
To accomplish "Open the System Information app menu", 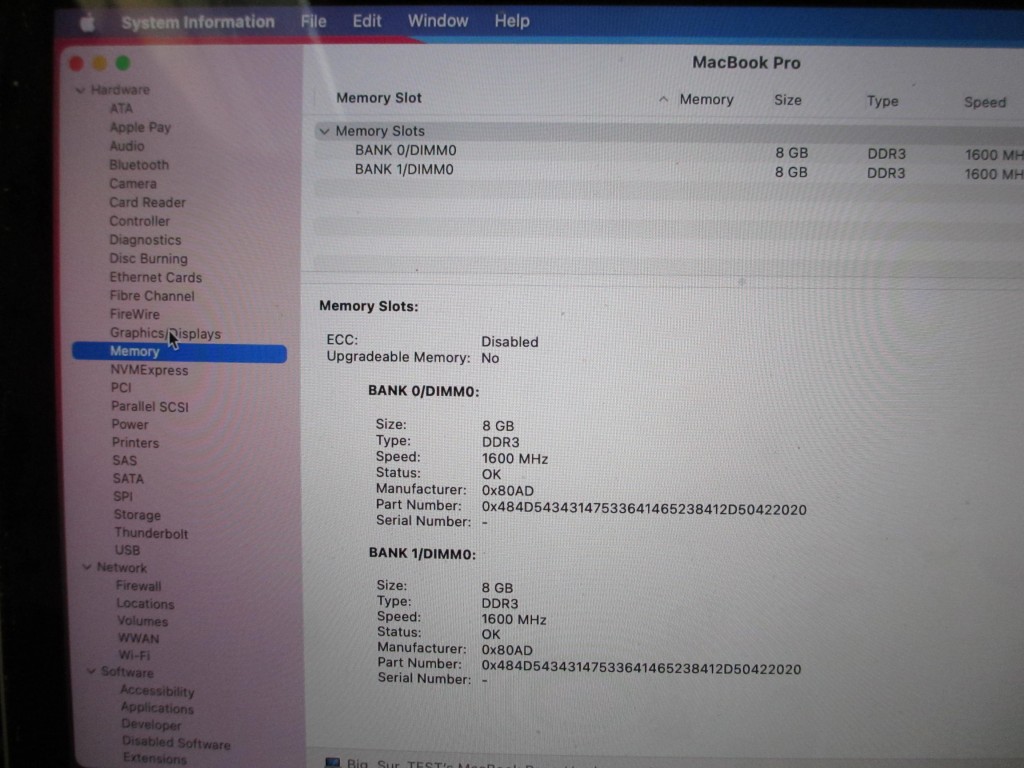I will click(x=198, y=22).
